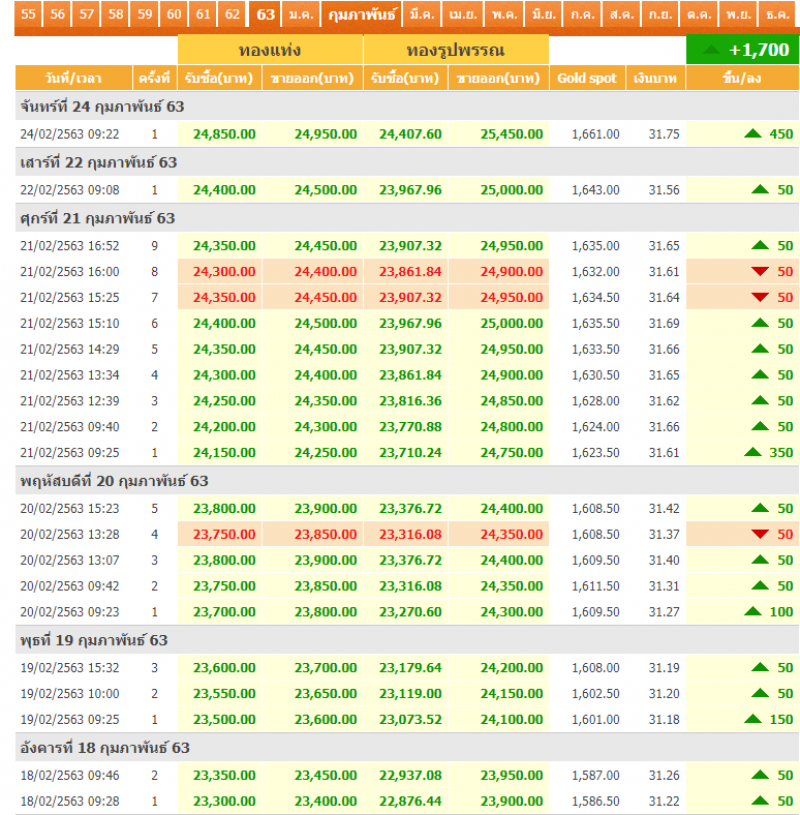
Task: Click the green up arrow next to 450
Action: pyautogui.click(x=753, y=134)
